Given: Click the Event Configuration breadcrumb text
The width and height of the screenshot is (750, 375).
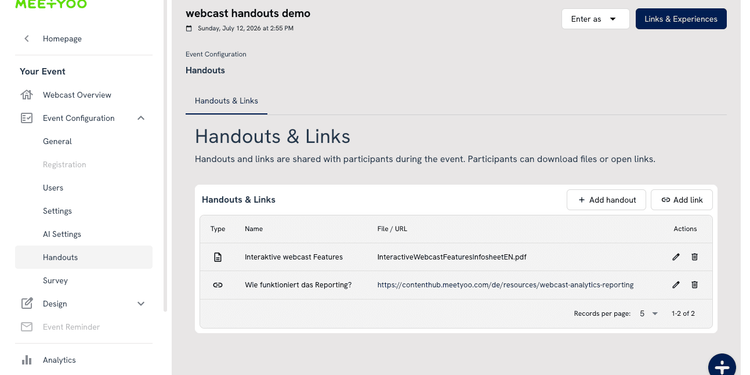Looking at the screenshot, I should 216,55.
